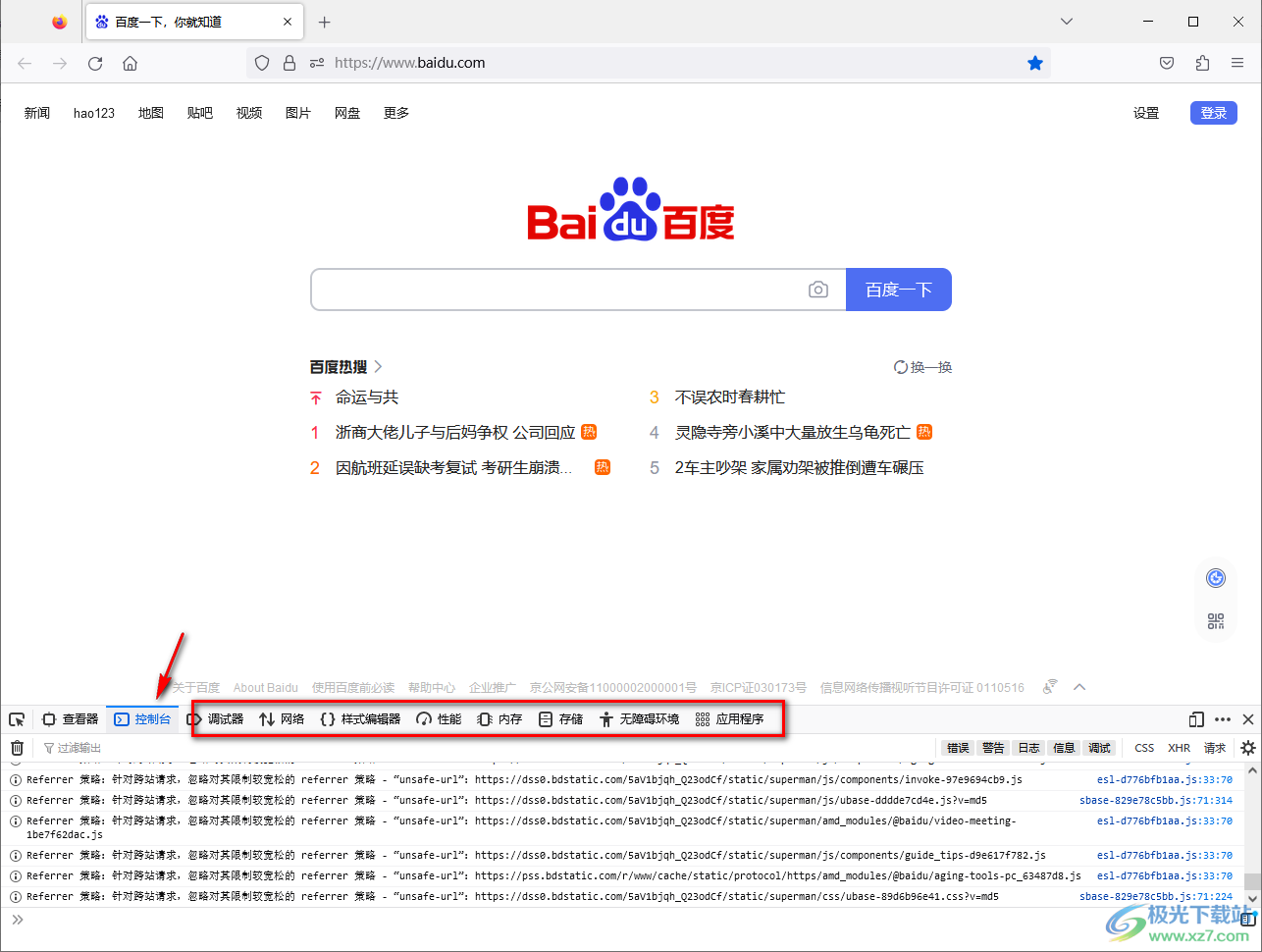The image size is (1262, 952).
Task: Go forward to next page
Action: (x=60, y=63)
